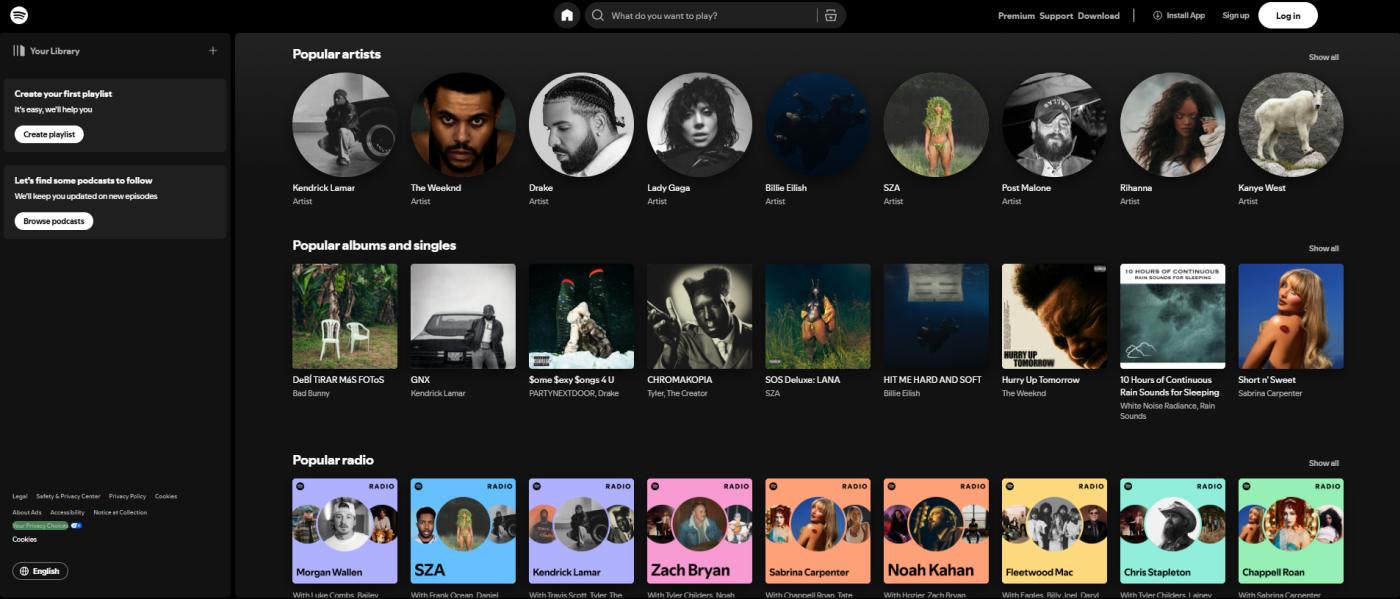Open The Weeknd artist picture
The width and height of the screenshot is (1400, 599).
coord(463,124)
